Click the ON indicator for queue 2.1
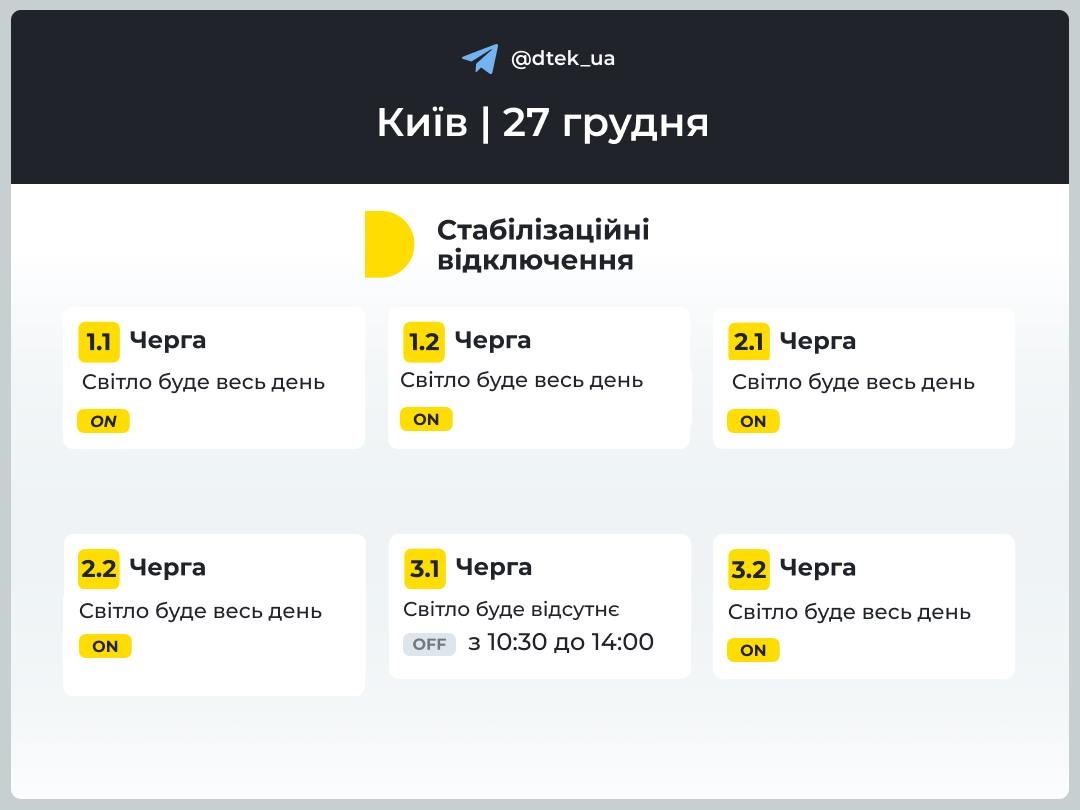This screenshot has height=810, width=1080. point(753,421)
